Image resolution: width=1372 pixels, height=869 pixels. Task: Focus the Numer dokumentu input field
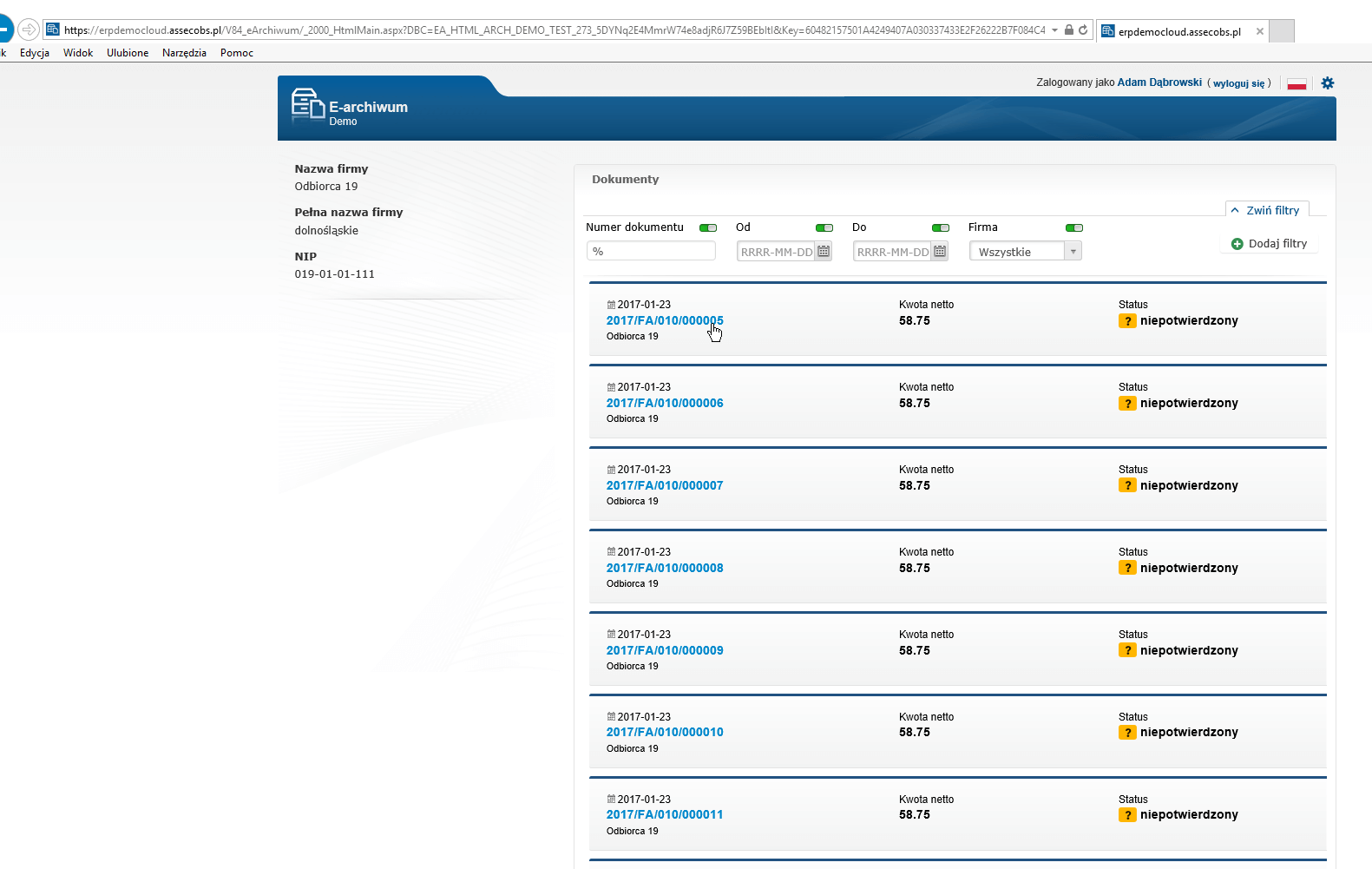pyautogui.click(x=651, y=251)
